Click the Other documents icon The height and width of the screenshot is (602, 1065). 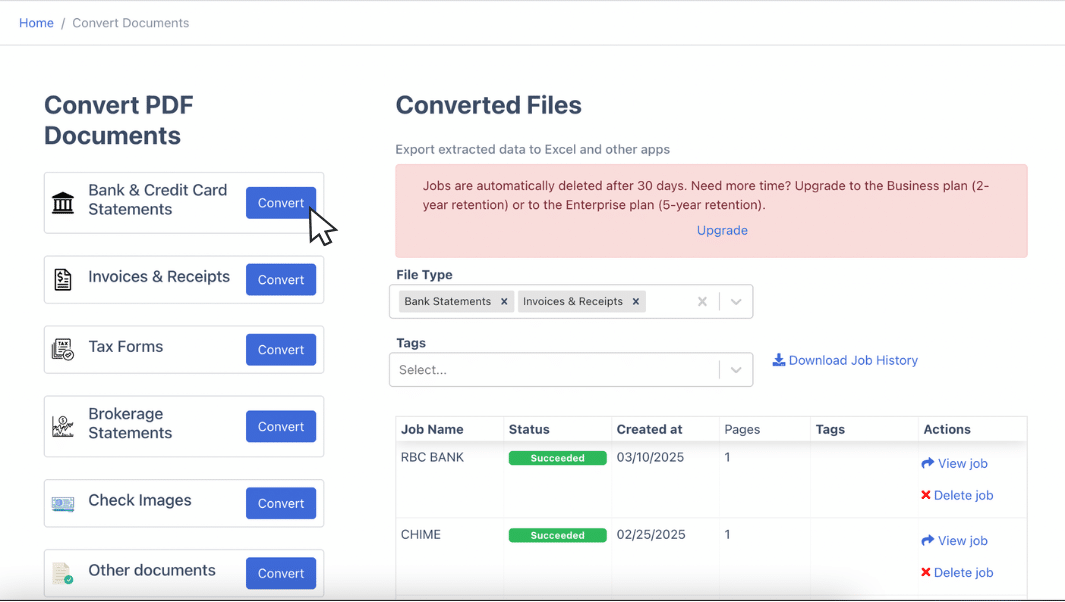pos(62,573)
